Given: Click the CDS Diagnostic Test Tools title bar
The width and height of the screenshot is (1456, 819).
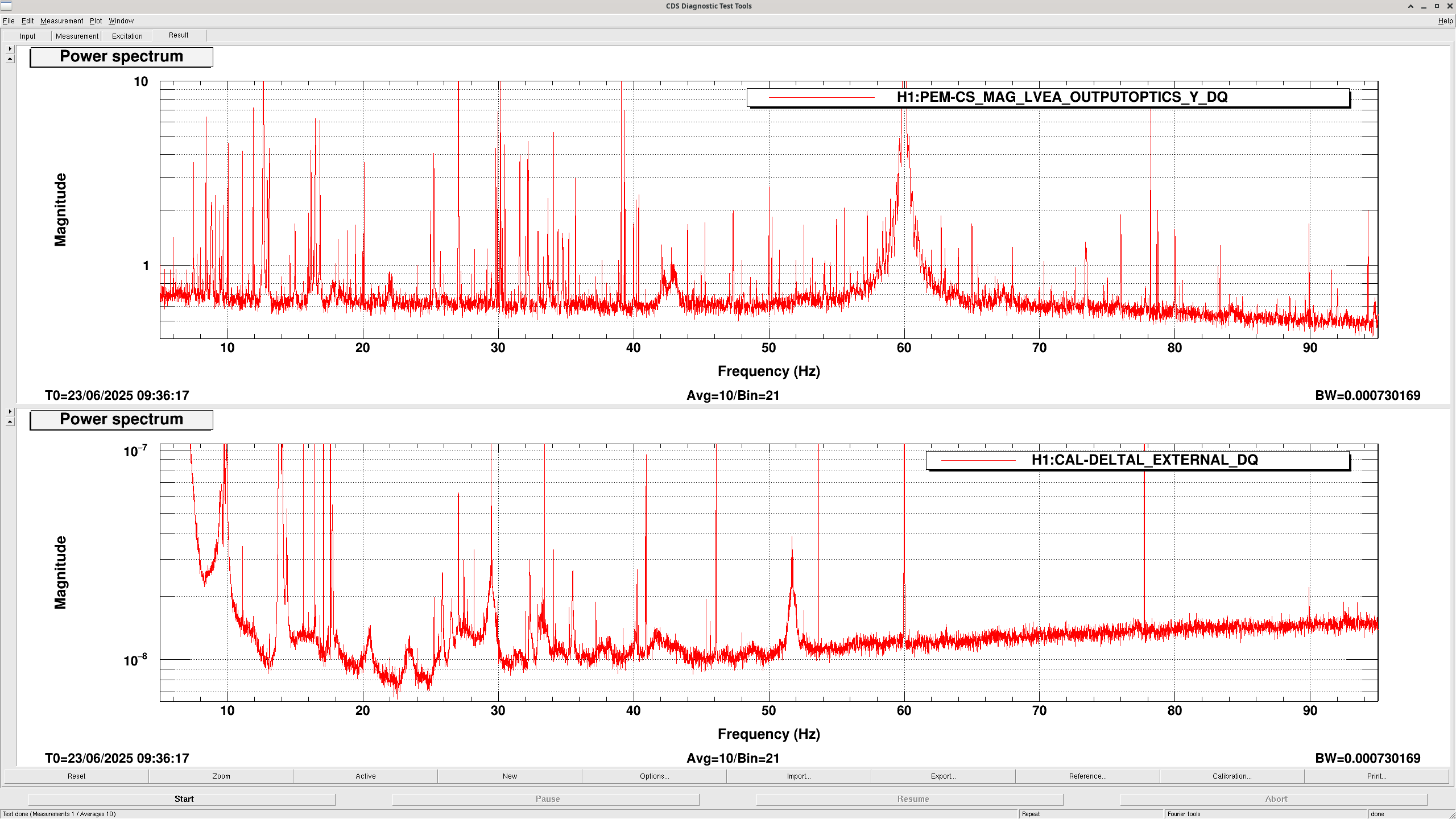Looking at the screenshot, I should click(x=709, y=6).
